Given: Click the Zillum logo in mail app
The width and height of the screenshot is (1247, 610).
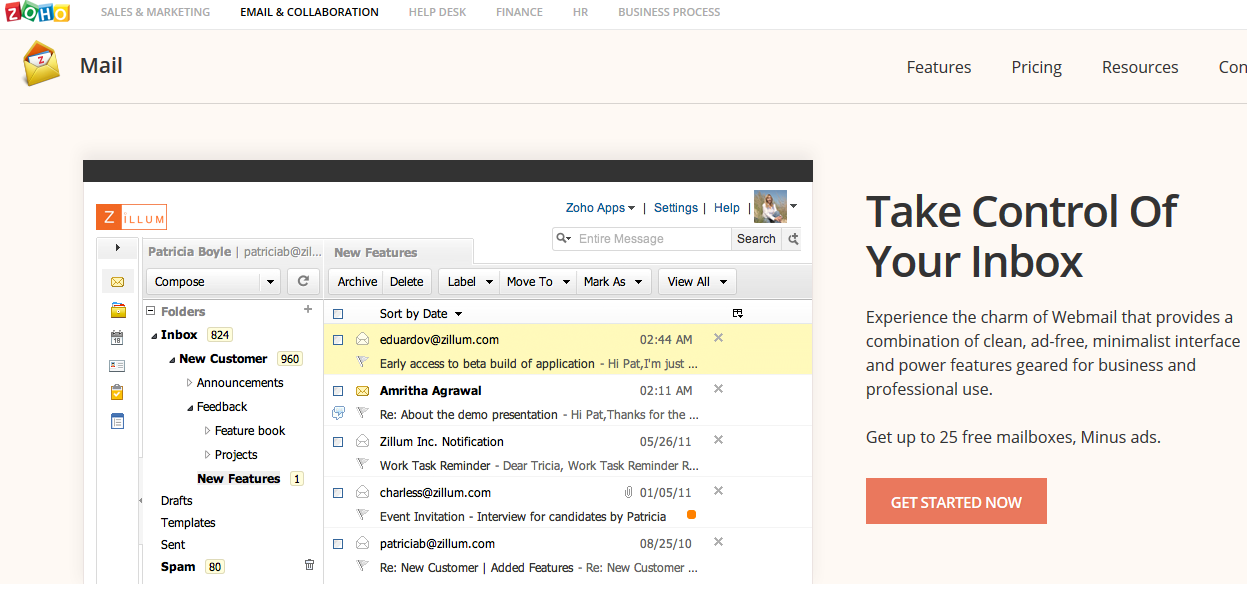Looking at the screenshot, I should click(131, 217).
